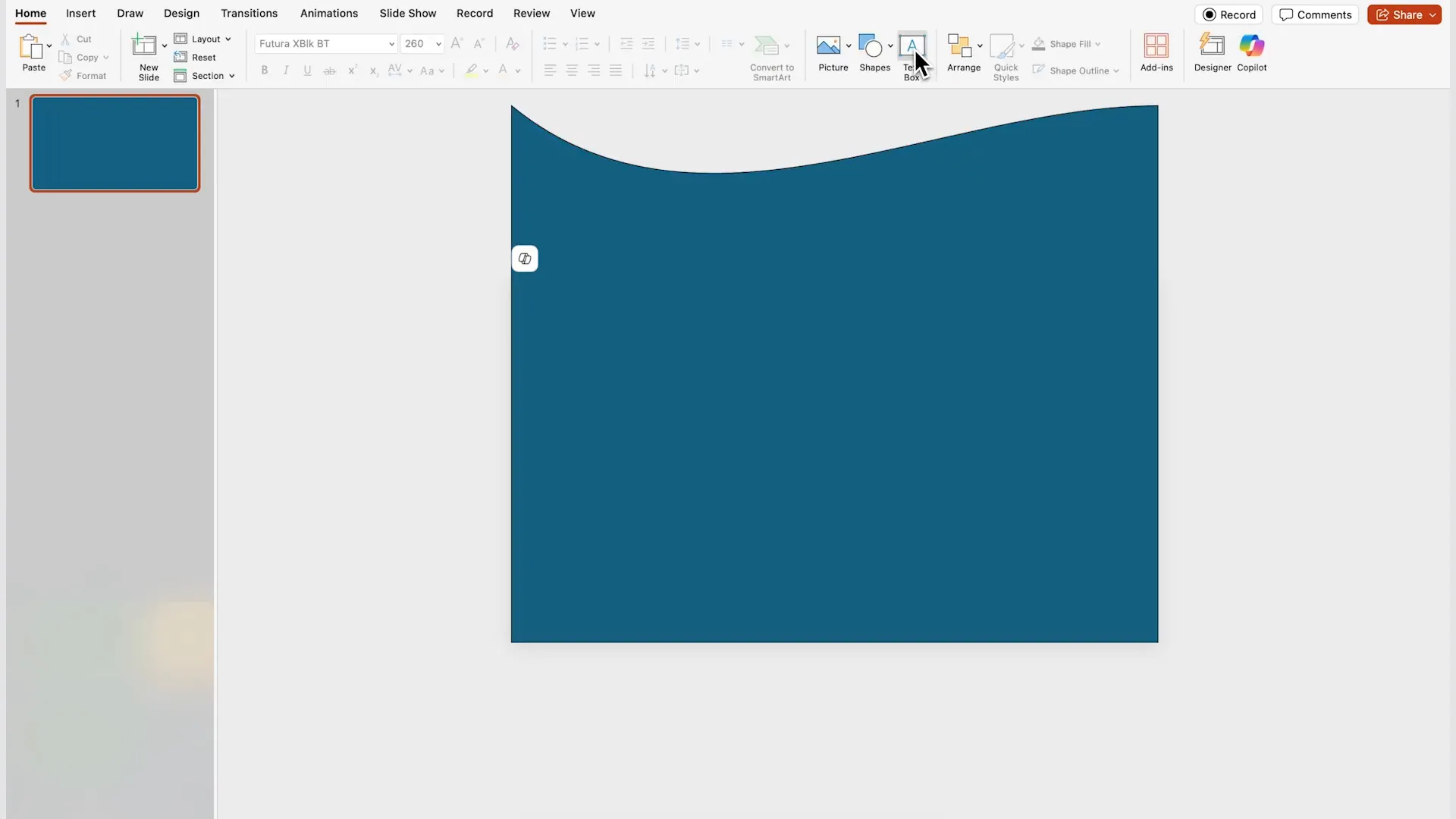
Task: Insert a Text Box
Action: click(x=912, y=57)
